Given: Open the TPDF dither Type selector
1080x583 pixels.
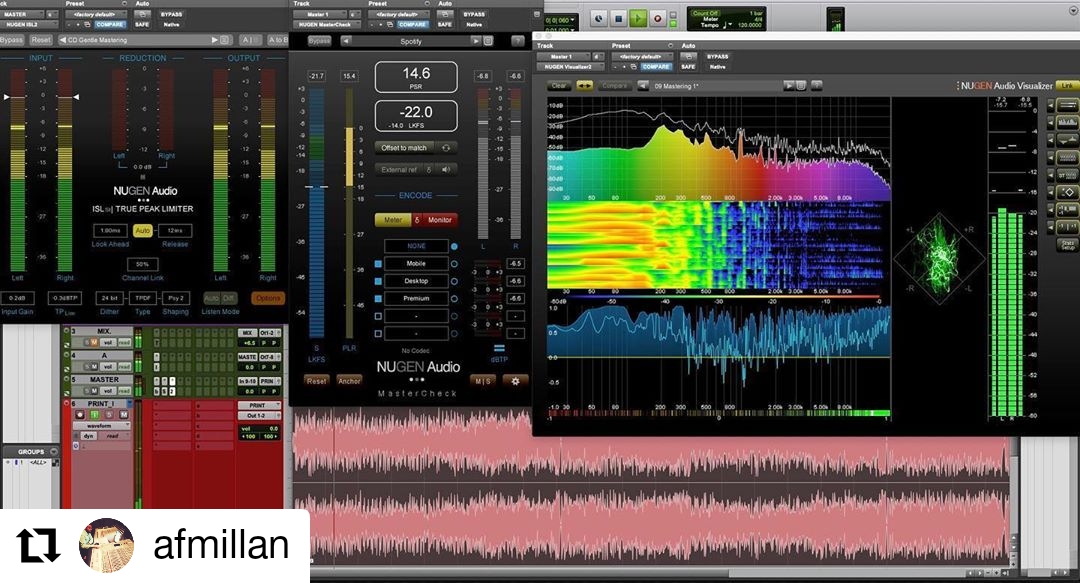Looking at the screenshot, I should pos(143,298).
